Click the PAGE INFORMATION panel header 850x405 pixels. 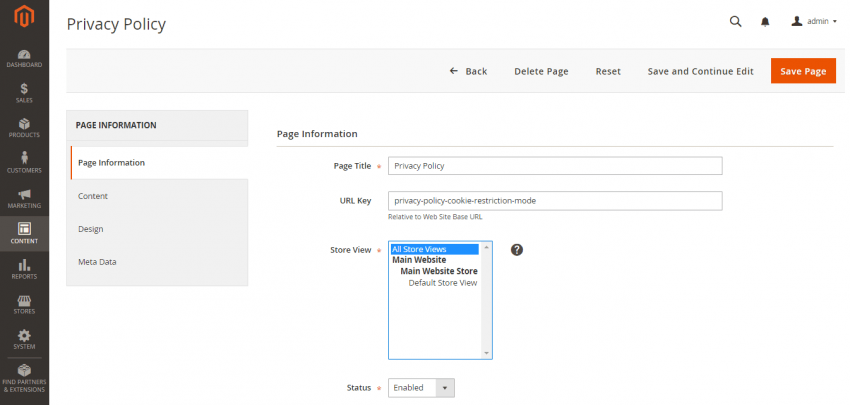(157, 125)
